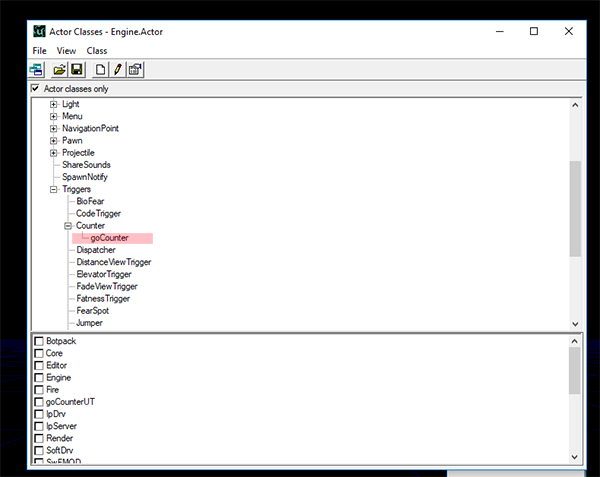Expand the Light tree node
Image resolution: width=600 pixels, height=477 pixels.
pos(54,104)
